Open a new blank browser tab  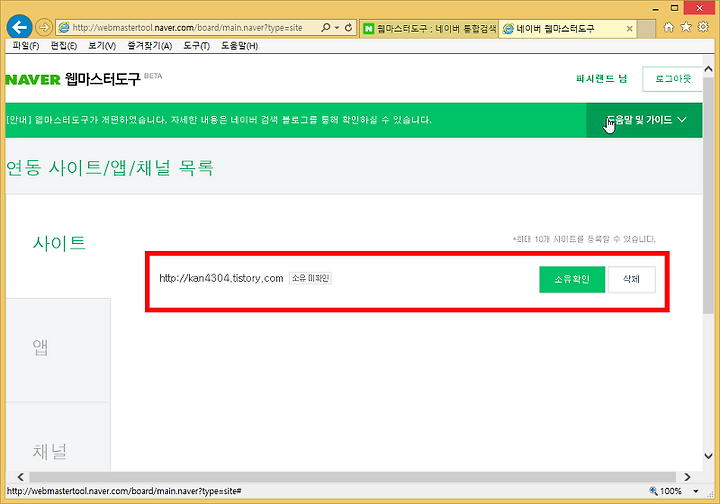click(x=646, y=29)
